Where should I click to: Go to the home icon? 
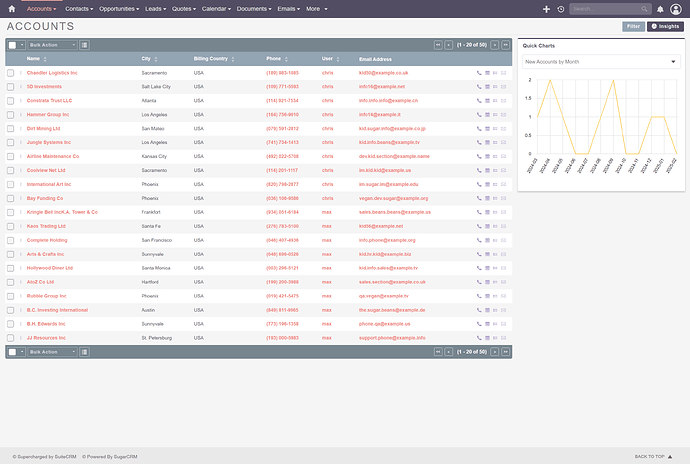[12, 9]
